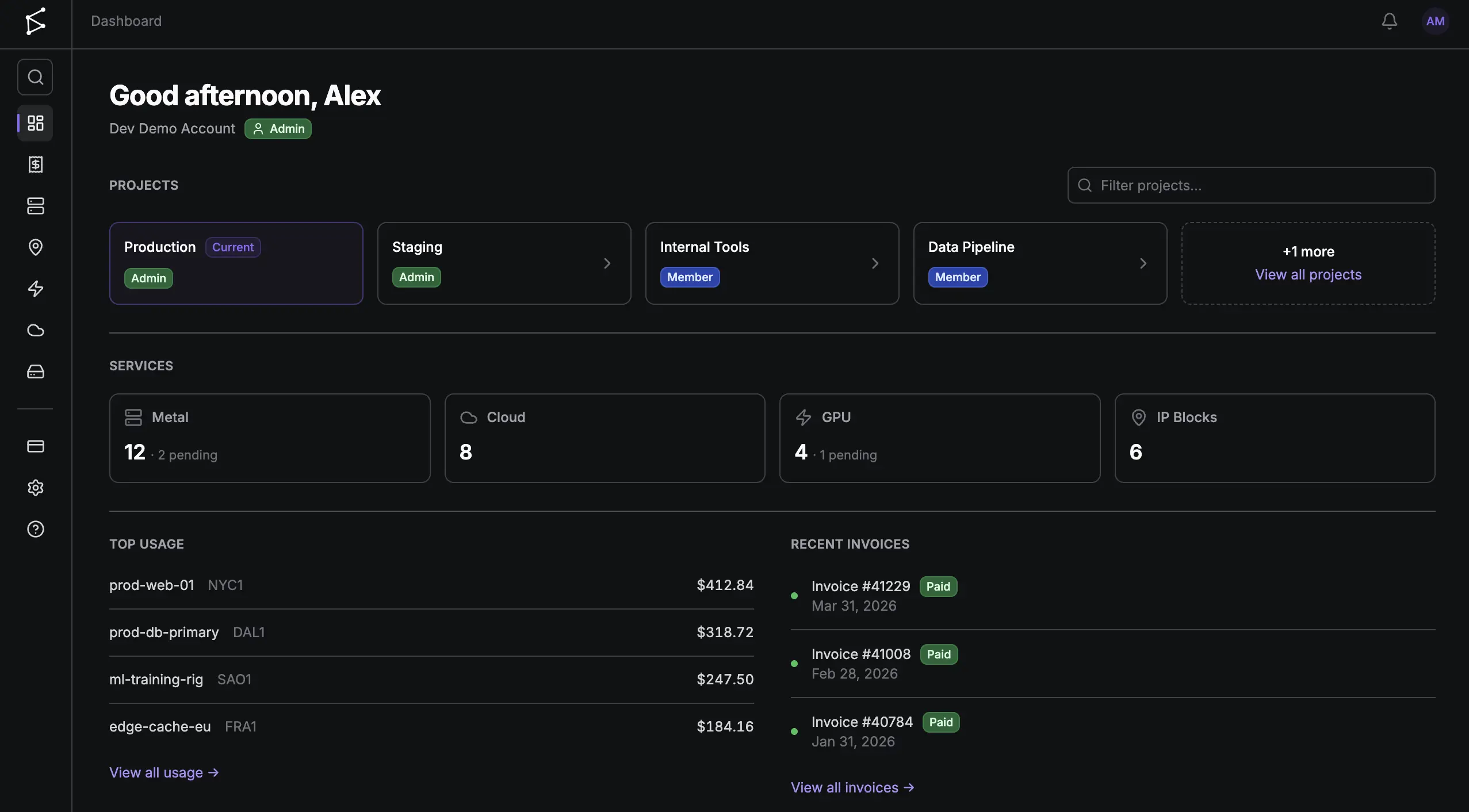The width and height of the screenshot is (1469, 812).
Task: Click the '2 pending' text on Metal
Action: pyautogui.click(x=188, y=455)
